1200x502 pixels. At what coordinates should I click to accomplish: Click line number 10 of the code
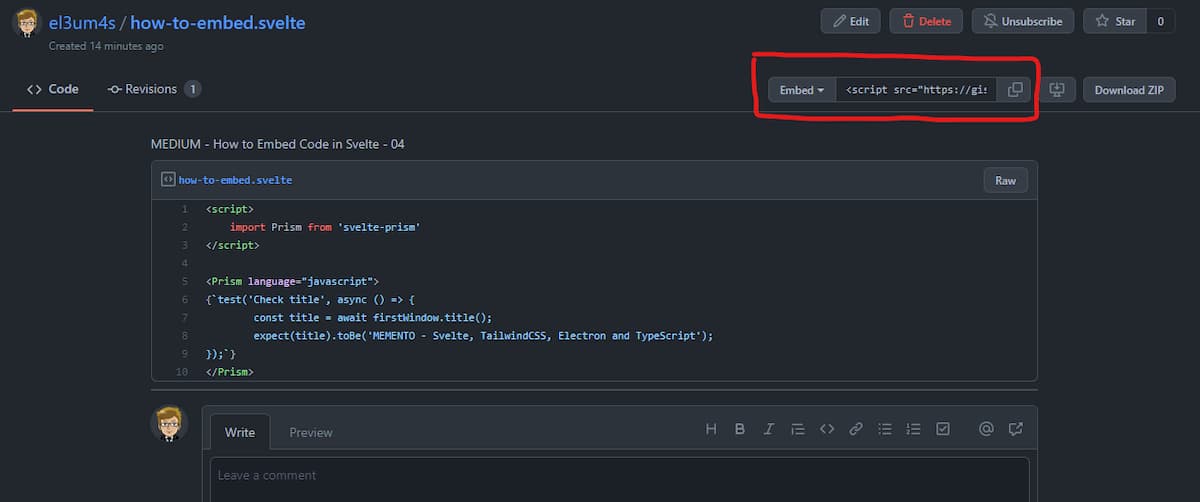[181, 371]
